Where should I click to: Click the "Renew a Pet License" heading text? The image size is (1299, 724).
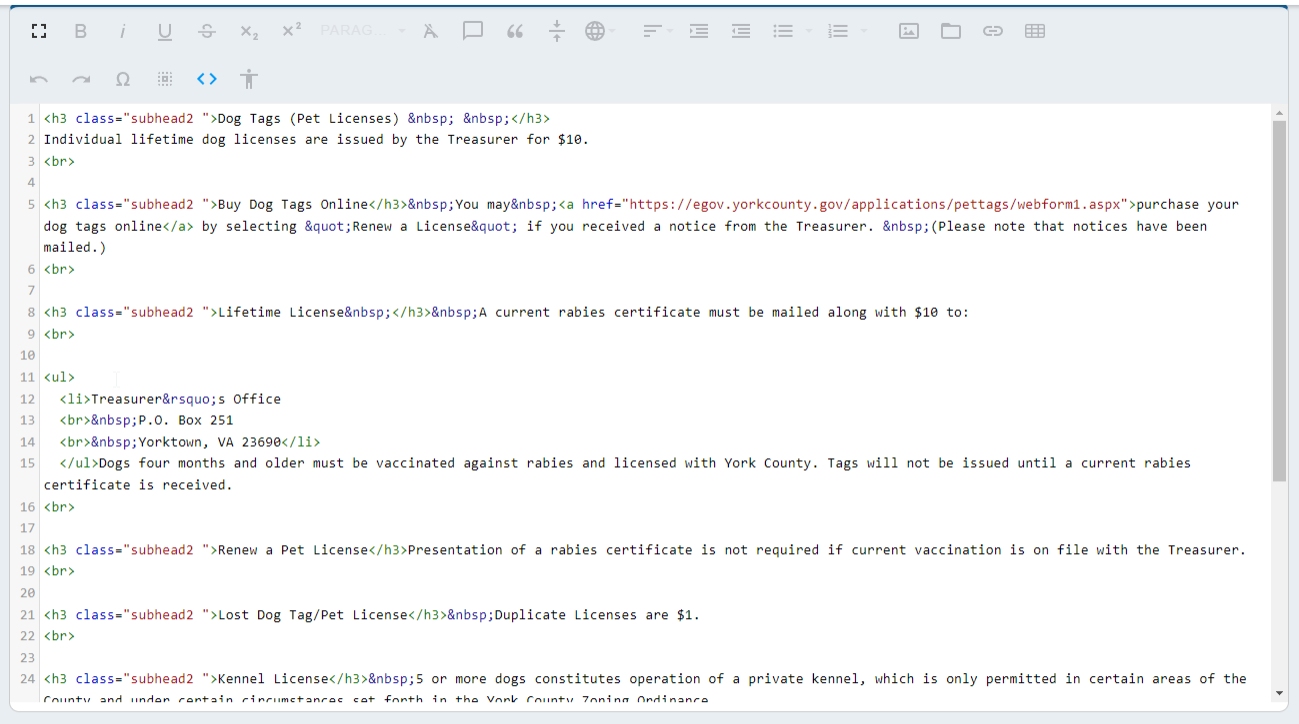tap(293, 550)
